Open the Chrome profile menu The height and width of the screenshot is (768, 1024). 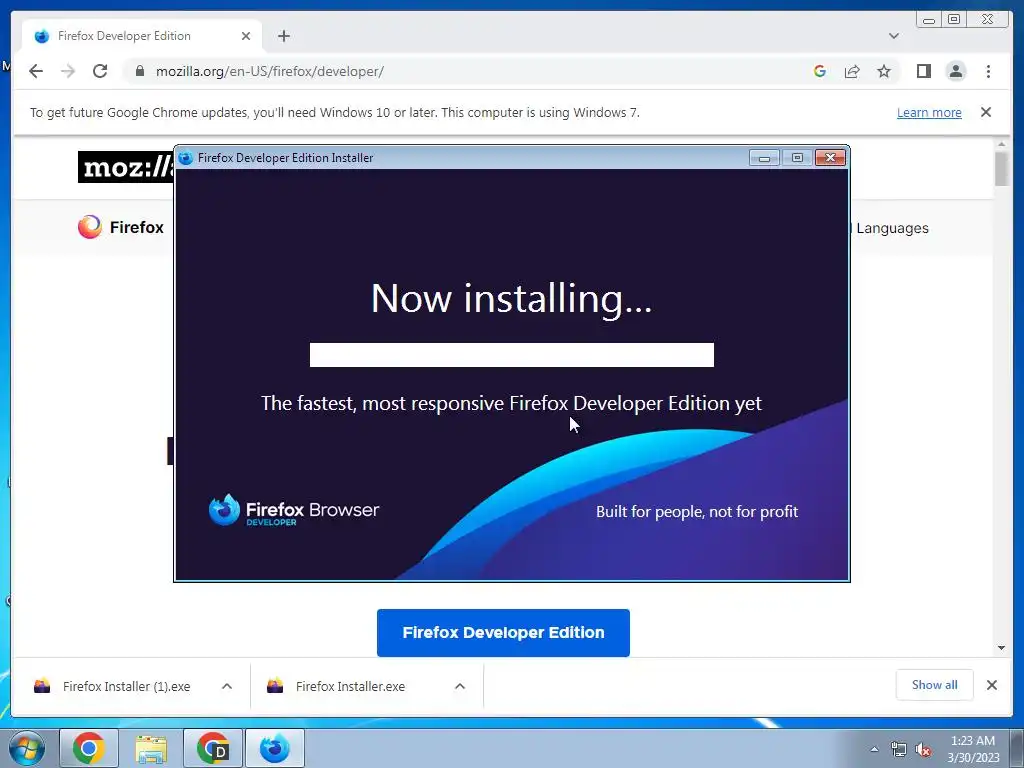click(x=955, y=71)
